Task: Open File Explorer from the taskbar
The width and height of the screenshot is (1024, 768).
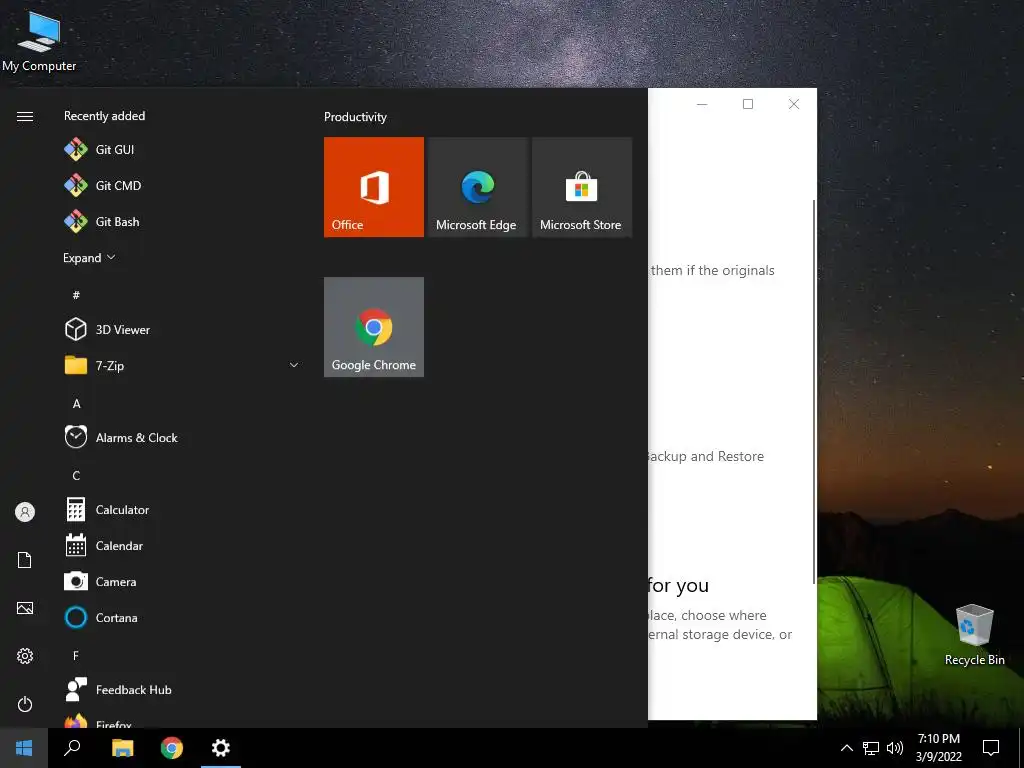Action: pyautogui.click(x=122, y=748)
